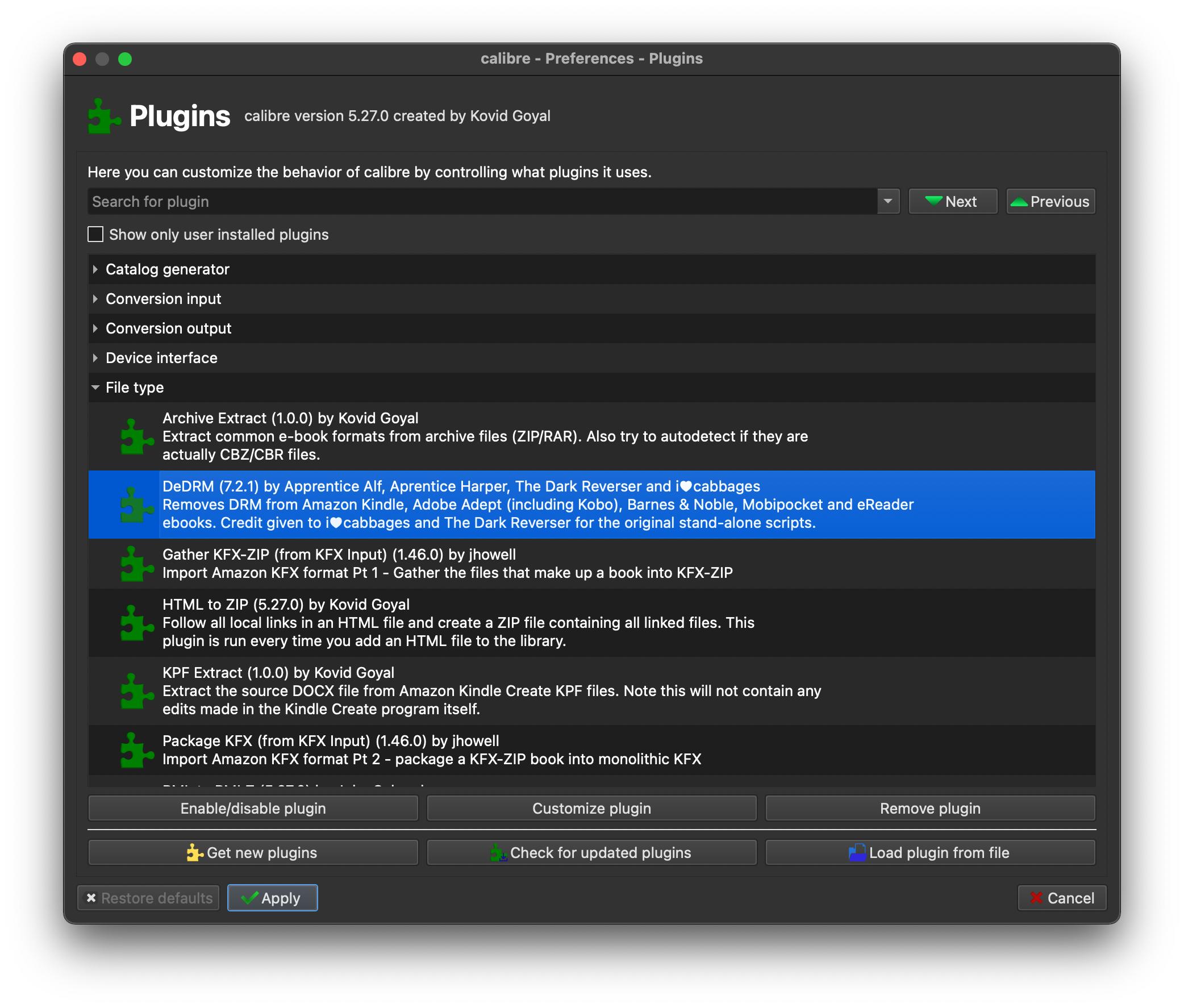Click the Customize plugin button
The width and height of the screenshot is (1184, 1008).
[591, 808]
